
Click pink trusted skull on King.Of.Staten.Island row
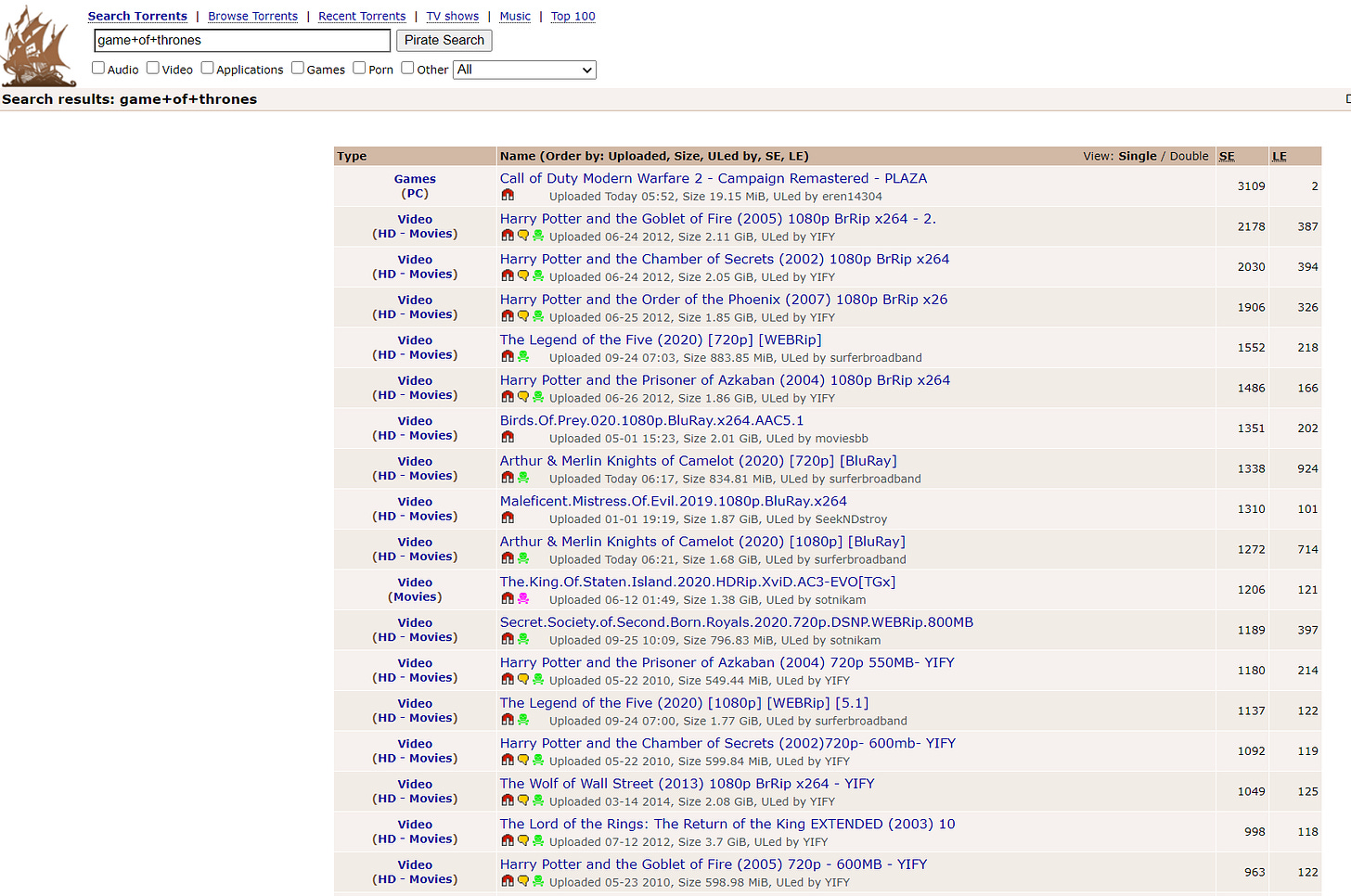pos(522,598)
